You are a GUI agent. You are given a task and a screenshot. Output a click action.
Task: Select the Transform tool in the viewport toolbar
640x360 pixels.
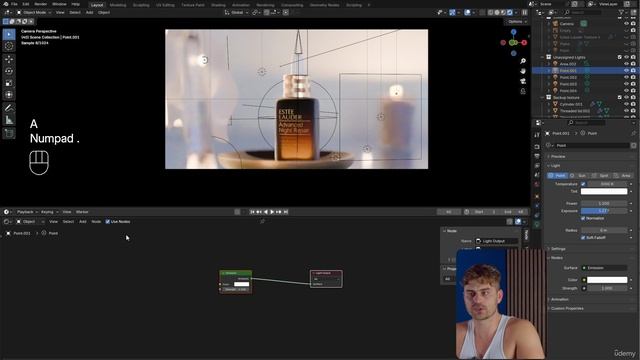click(9, 95)
